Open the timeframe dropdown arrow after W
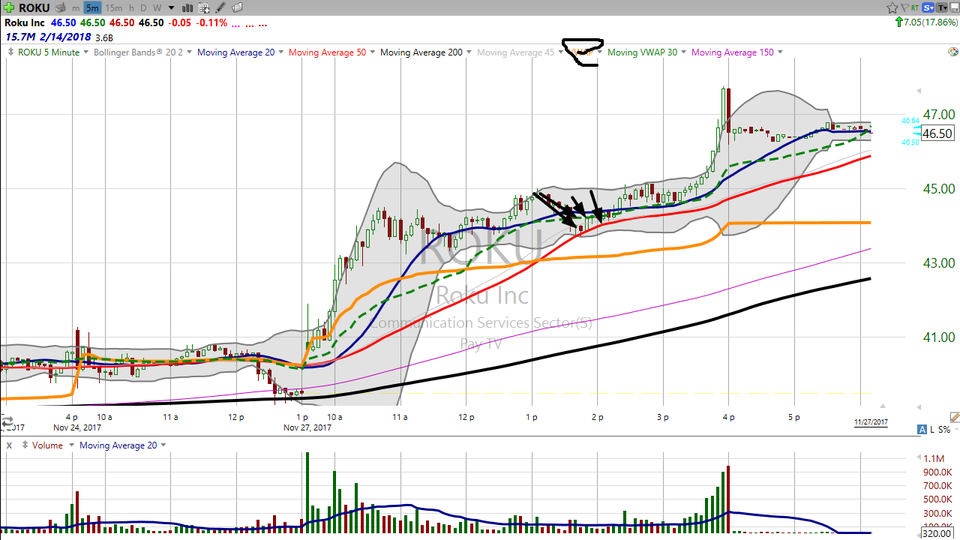 tap(171, 8)
